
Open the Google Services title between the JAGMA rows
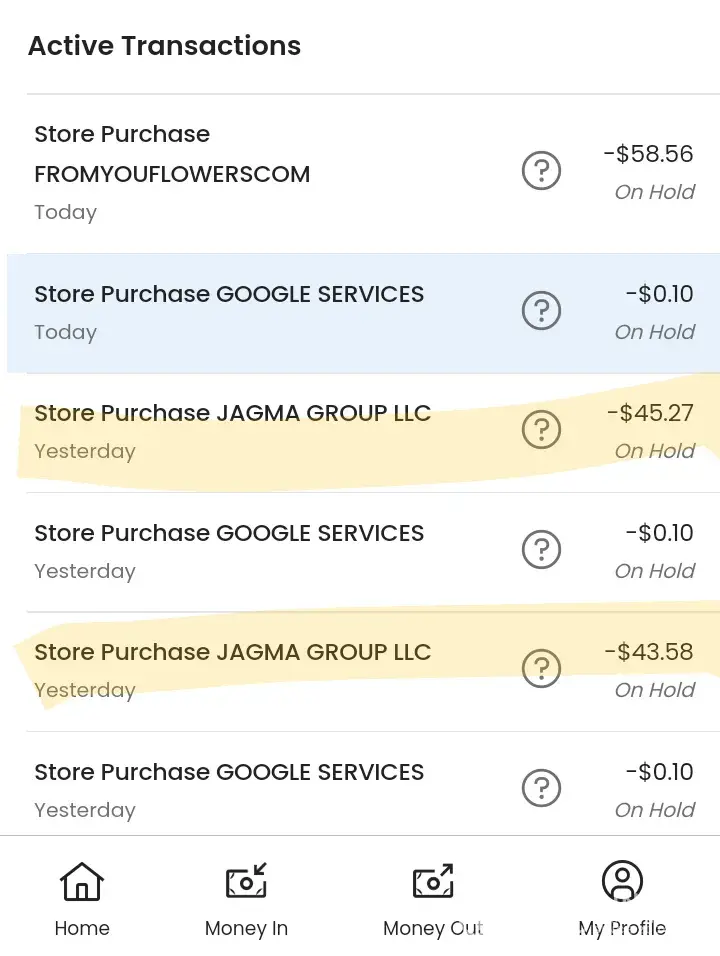click(x=229, y=533)
